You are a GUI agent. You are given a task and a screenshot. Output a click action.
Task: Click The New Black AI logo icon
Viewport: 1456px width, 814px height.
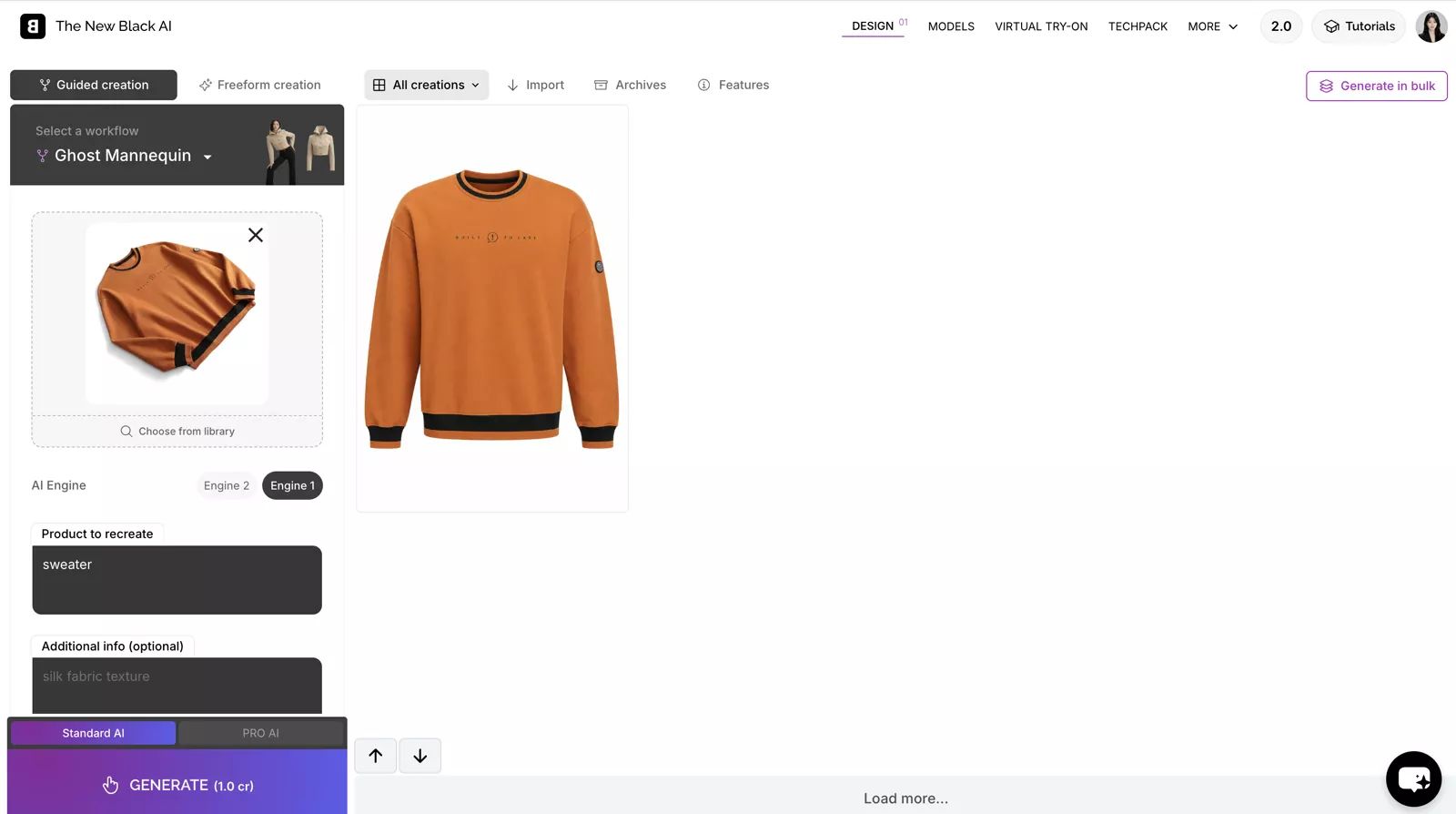click(33, 26)
